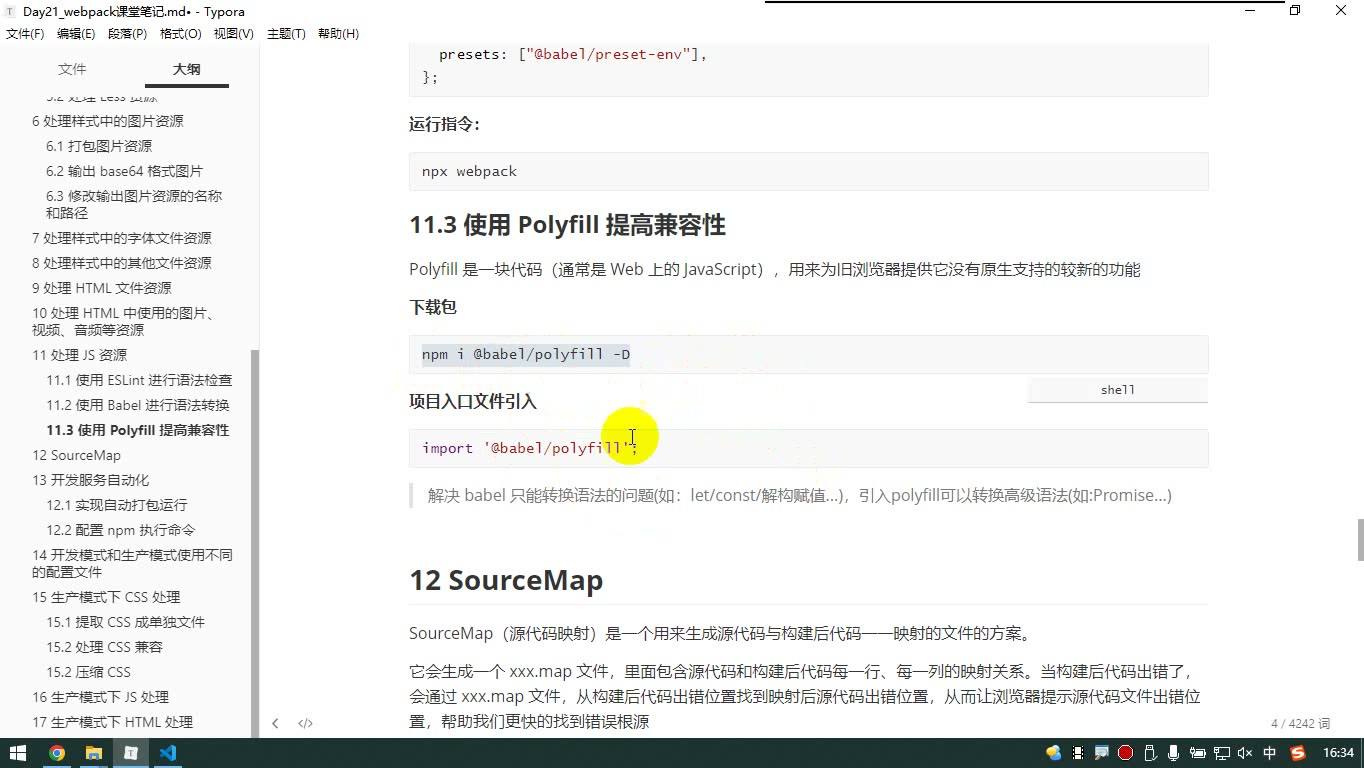The height and width of the screenshot is (768, 1364).
Task: Open the Sogou input tray icon
Action: (1298, 753)
